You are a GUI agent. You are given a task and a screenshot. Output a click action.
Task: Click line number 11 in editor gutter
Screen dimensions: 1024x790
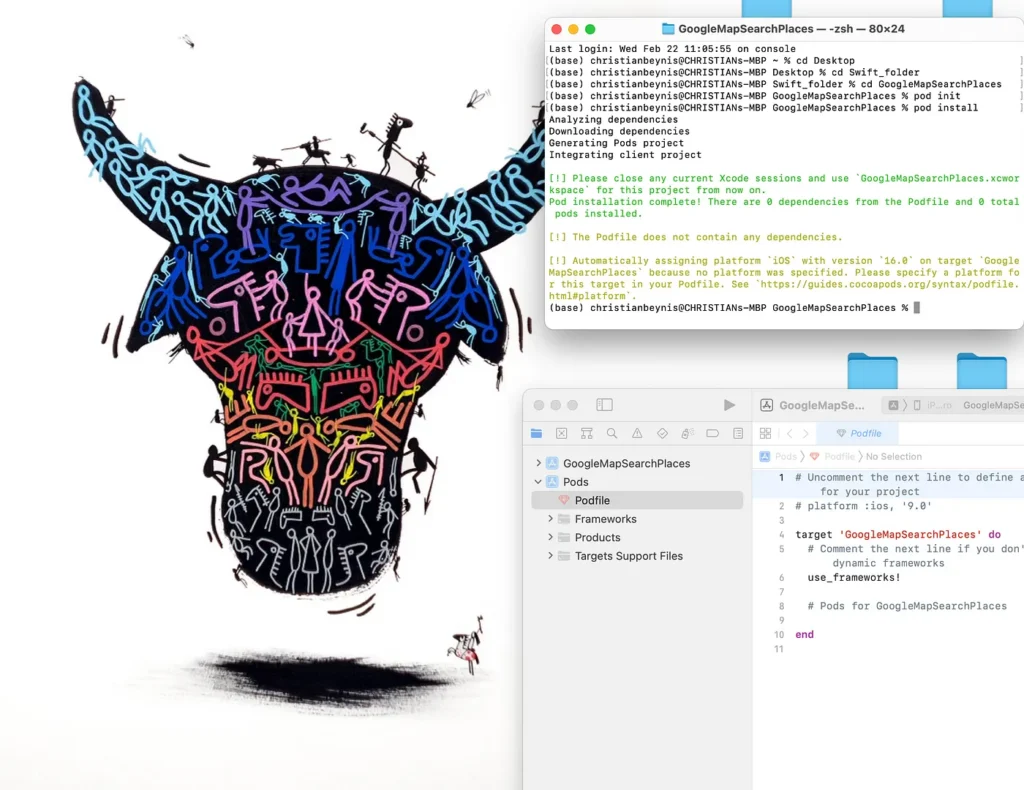pos(778,649)
